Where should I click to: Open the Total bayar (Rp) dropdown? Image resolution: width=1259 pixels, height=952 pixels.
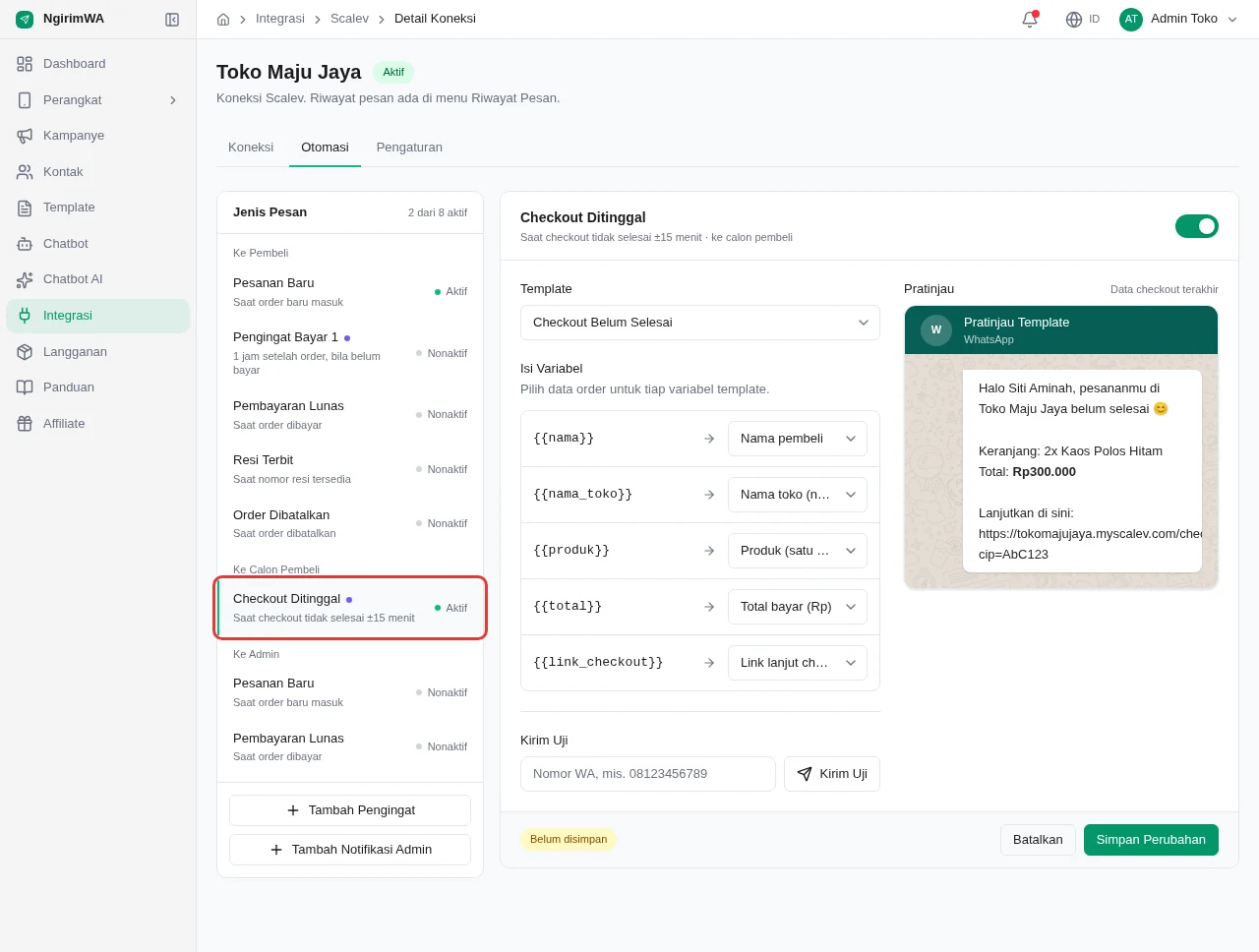point(798,607)
